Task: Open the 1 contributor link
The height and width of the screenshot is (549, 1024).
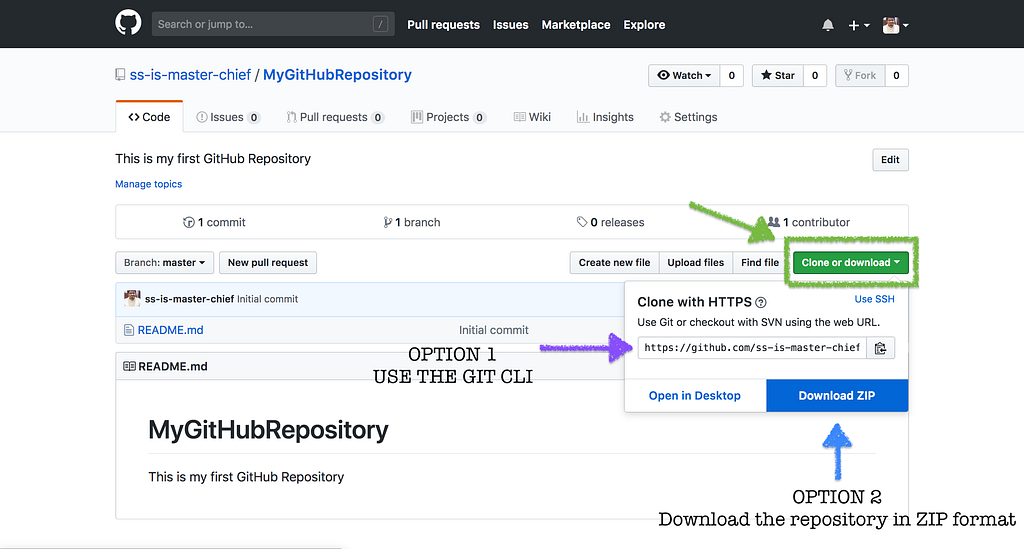Action: pos(808,223)
